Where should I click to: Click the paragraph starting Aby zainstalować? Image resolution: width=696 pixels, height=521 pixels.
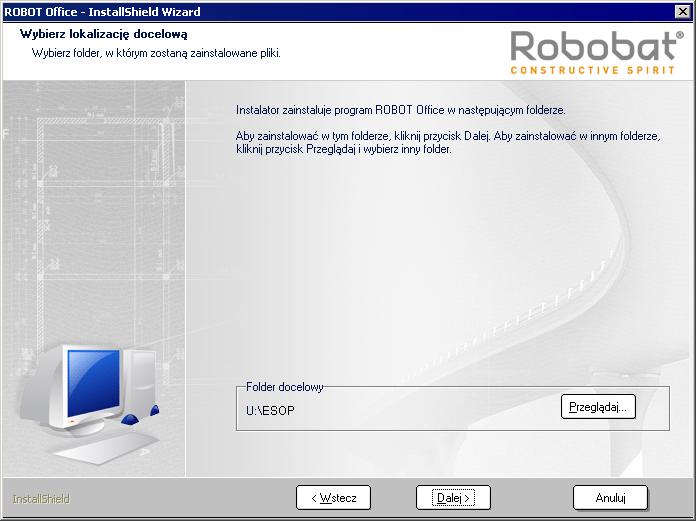pos(448,142)
